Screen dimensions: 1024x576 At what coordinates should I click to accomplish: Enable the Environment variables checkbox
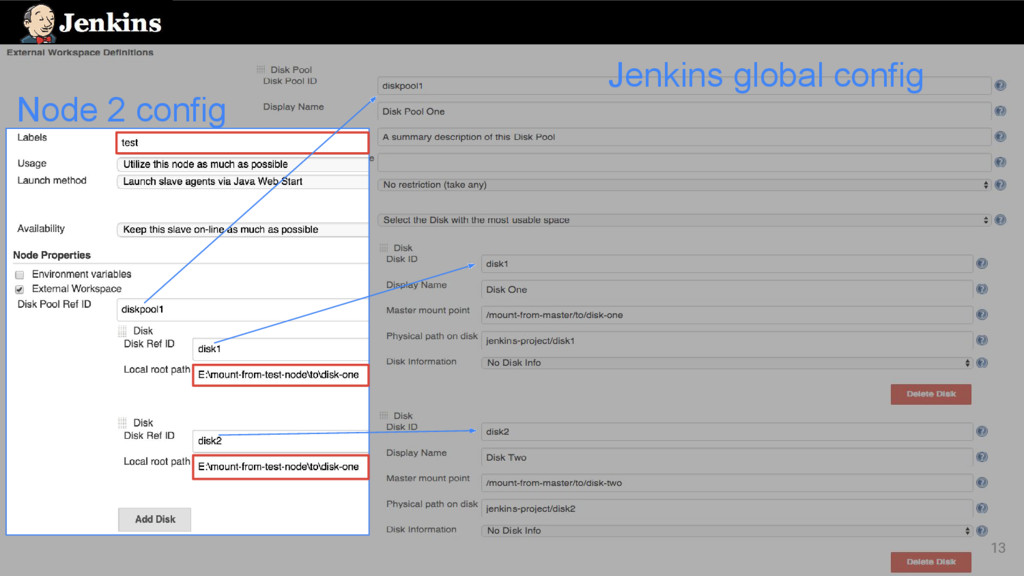coord(20,274)
